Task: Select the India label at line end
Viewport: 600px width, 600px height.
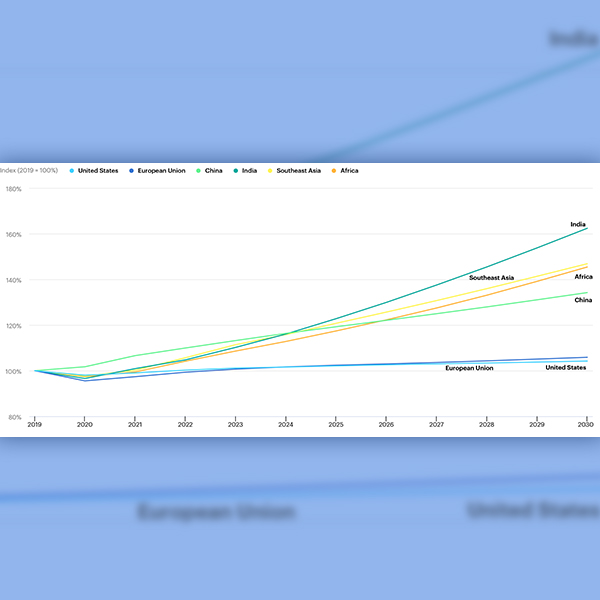Action: pos(577,224)
